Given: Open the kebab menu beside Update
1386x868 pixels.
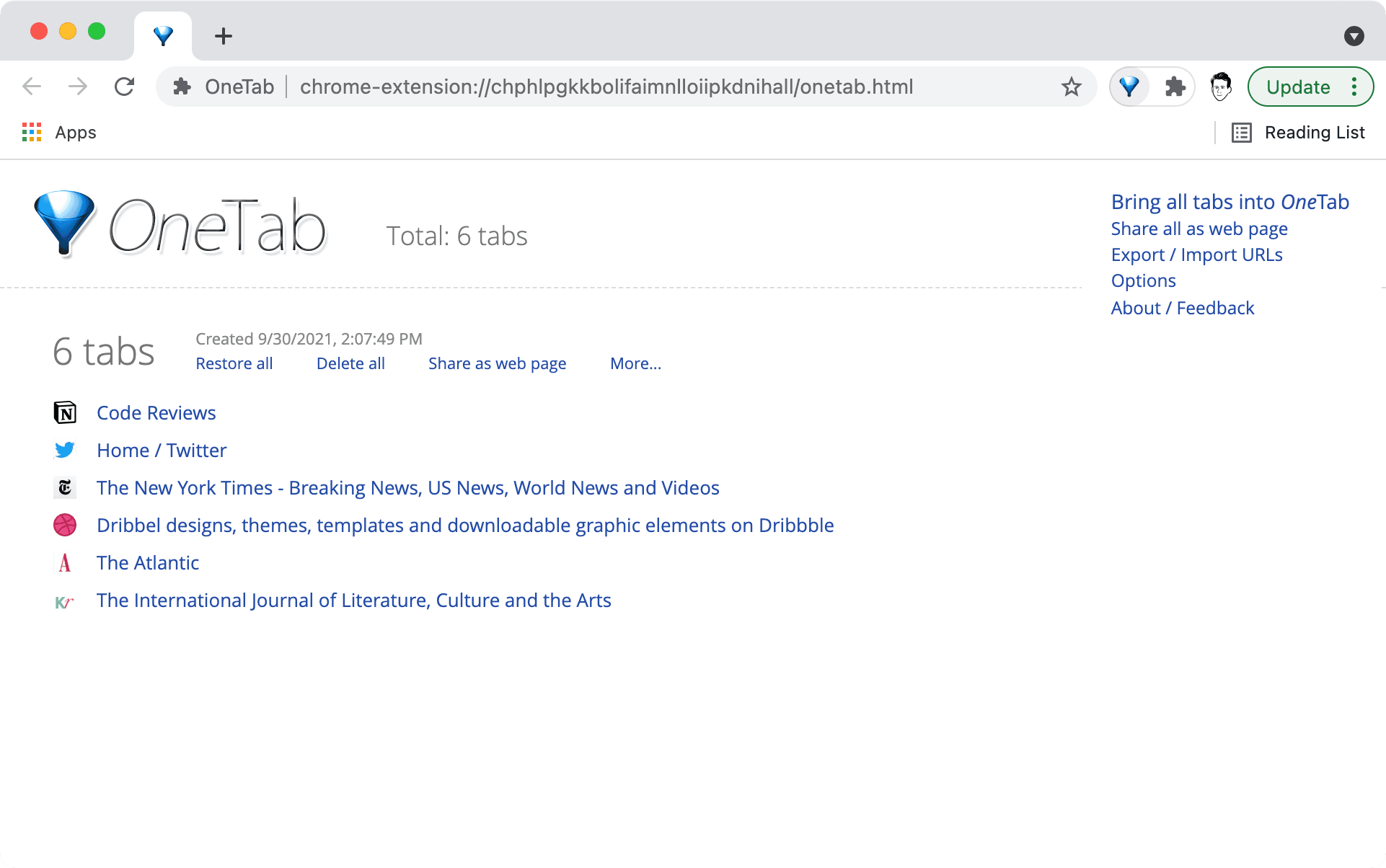Looking at the screenshot, I should tap(1354, 86).
